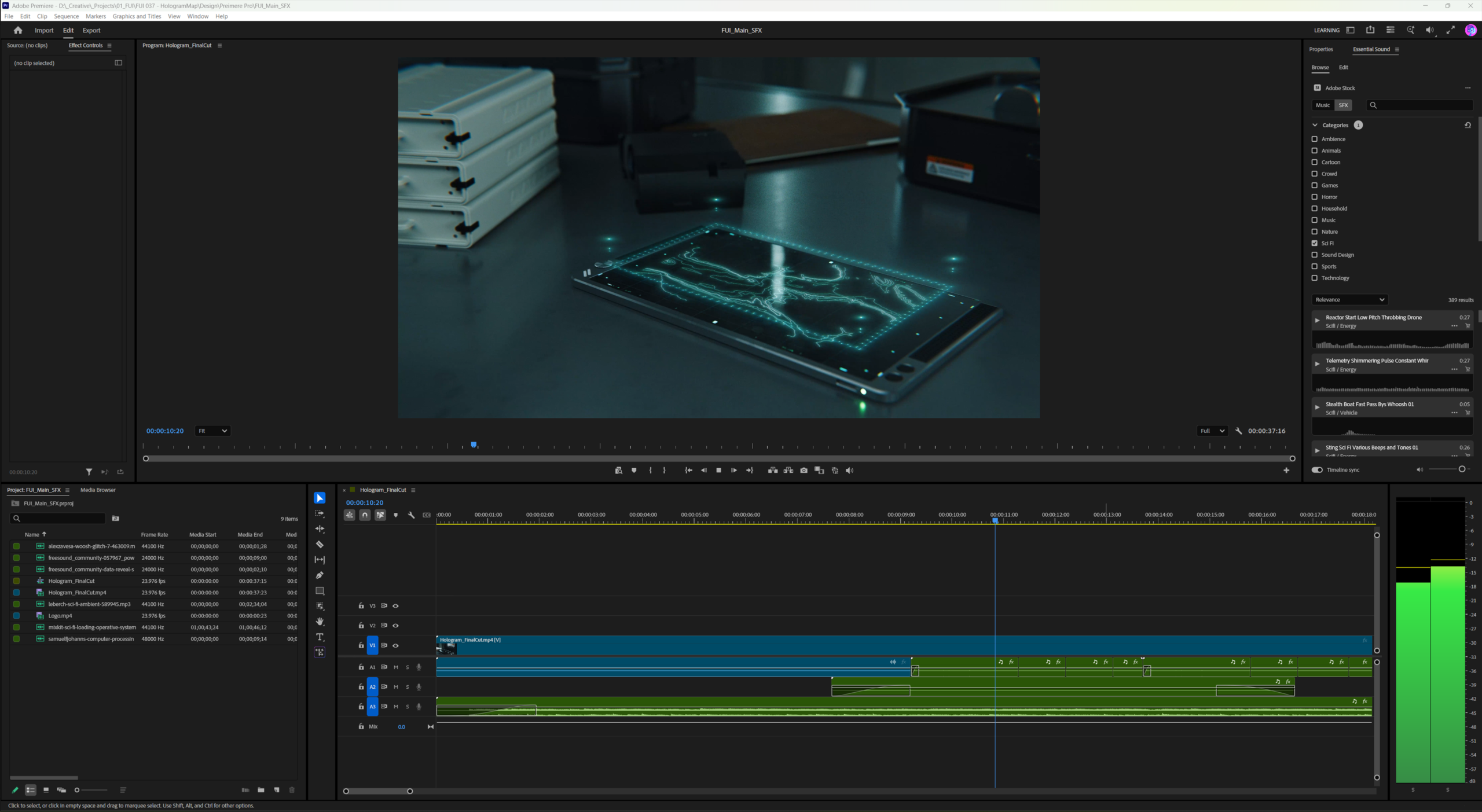This screenshot has width=1482, height=812.
Task: Click Add Marker in Program monitor
Action: point(634,471)
